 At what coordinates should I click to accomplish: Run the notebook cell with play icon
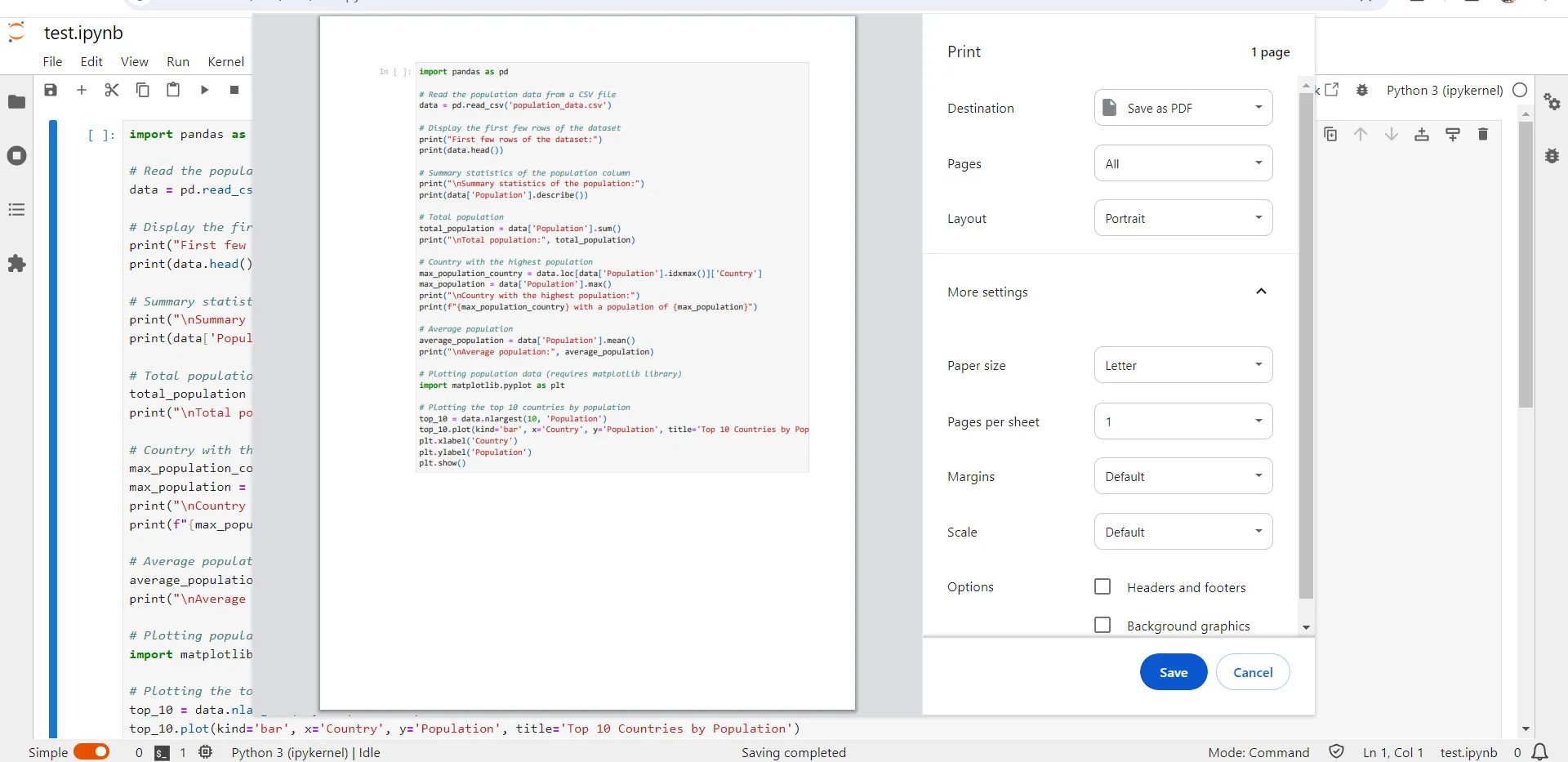pyautogui.click(x=205, y=90)
